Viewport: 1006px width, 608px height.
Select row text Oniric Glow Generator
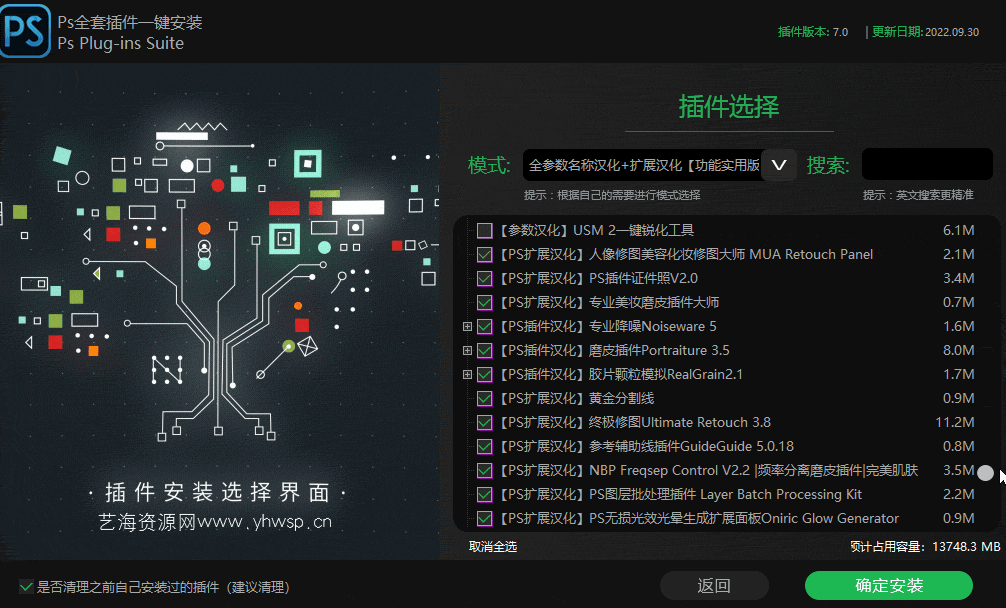coord(699,518)
